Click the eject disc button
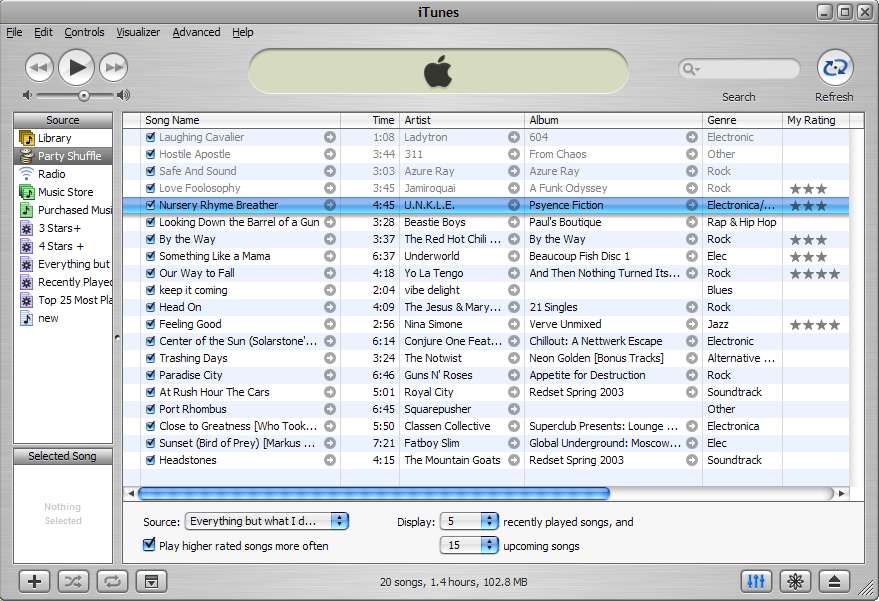 tap(836, 581)
